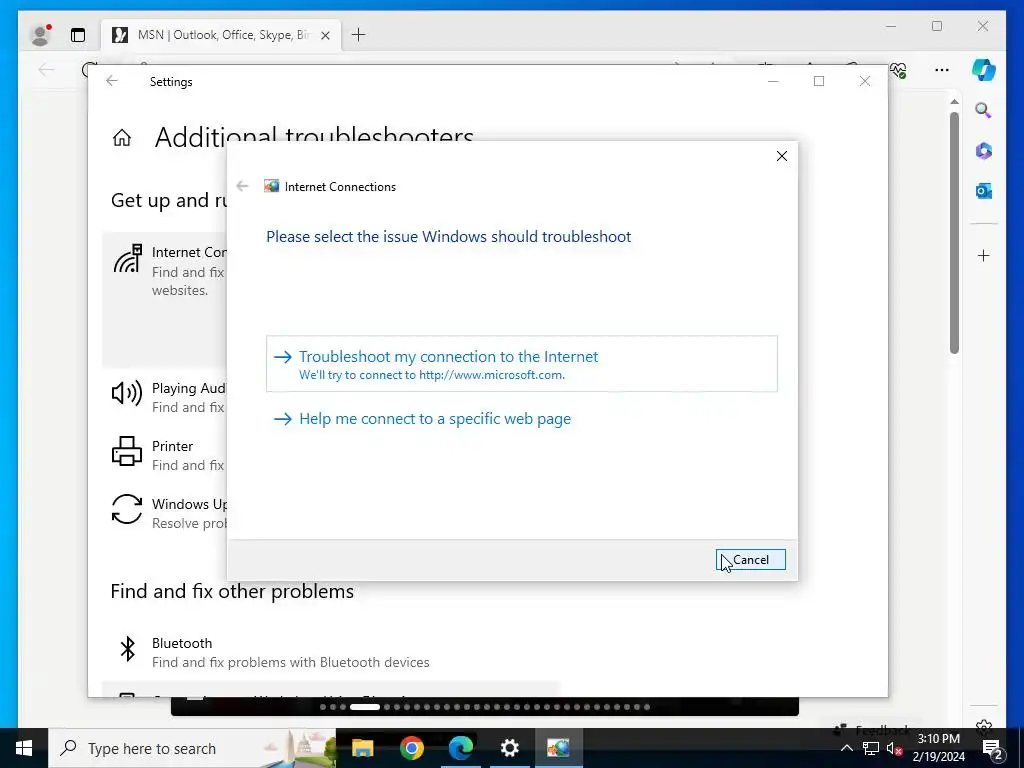Viewport: 1024px width, 768px height.
Task: Select Internet Connections troubleshooter icon in Settings
Action: pos(128,259)
